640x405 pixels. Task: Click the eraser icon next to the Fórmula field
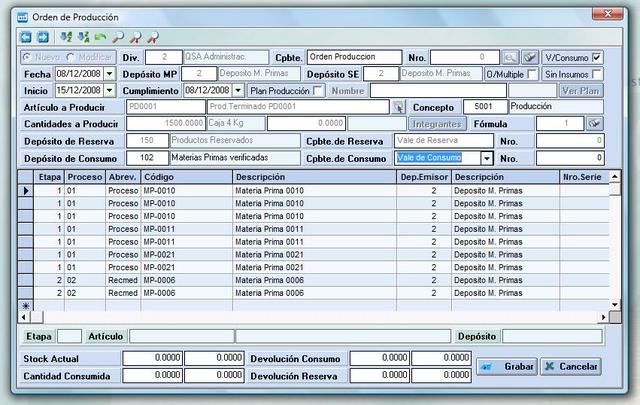595,123
